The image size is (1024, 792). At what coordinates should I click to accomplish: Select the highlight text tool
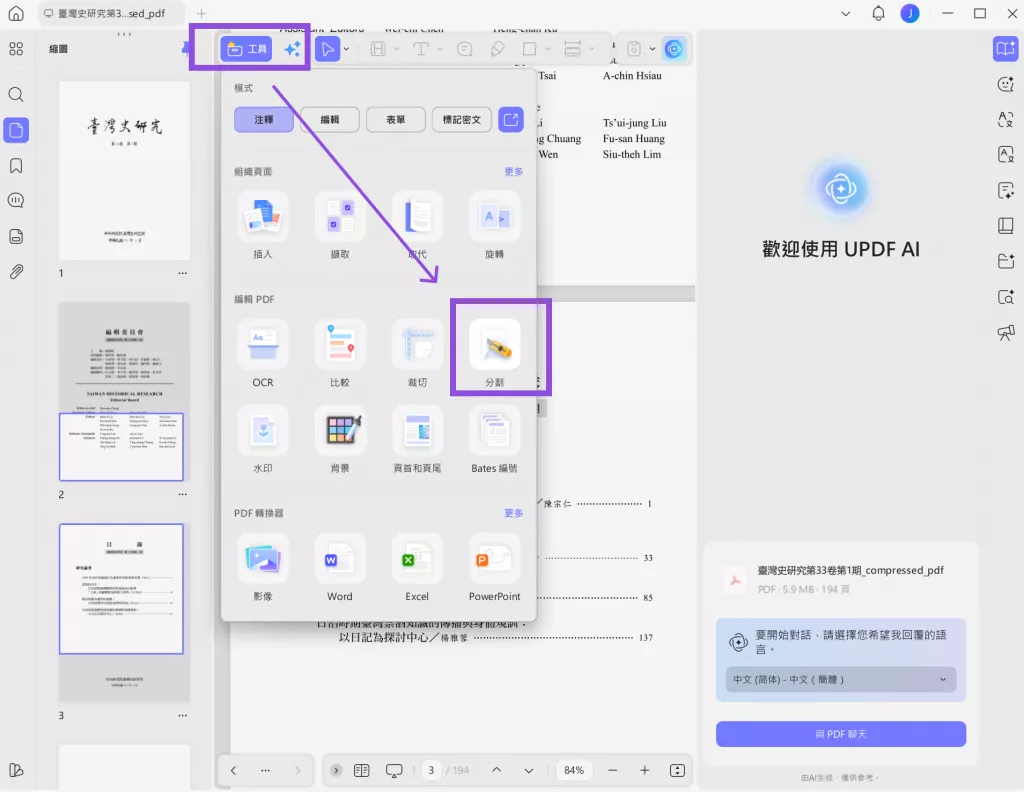pyautogui.click(x=378, y=49)
